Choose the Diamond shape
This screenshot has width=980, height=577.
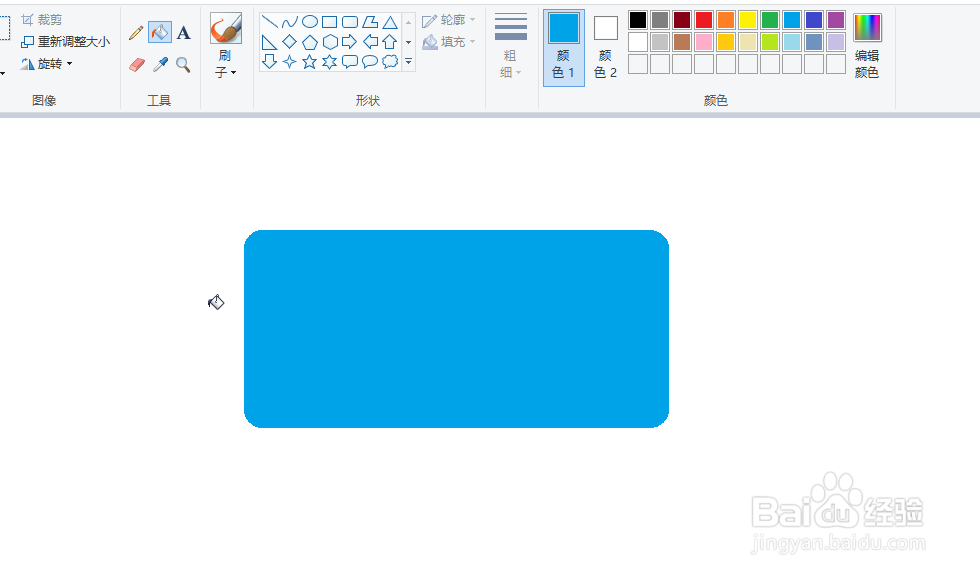tap(289, 43)
